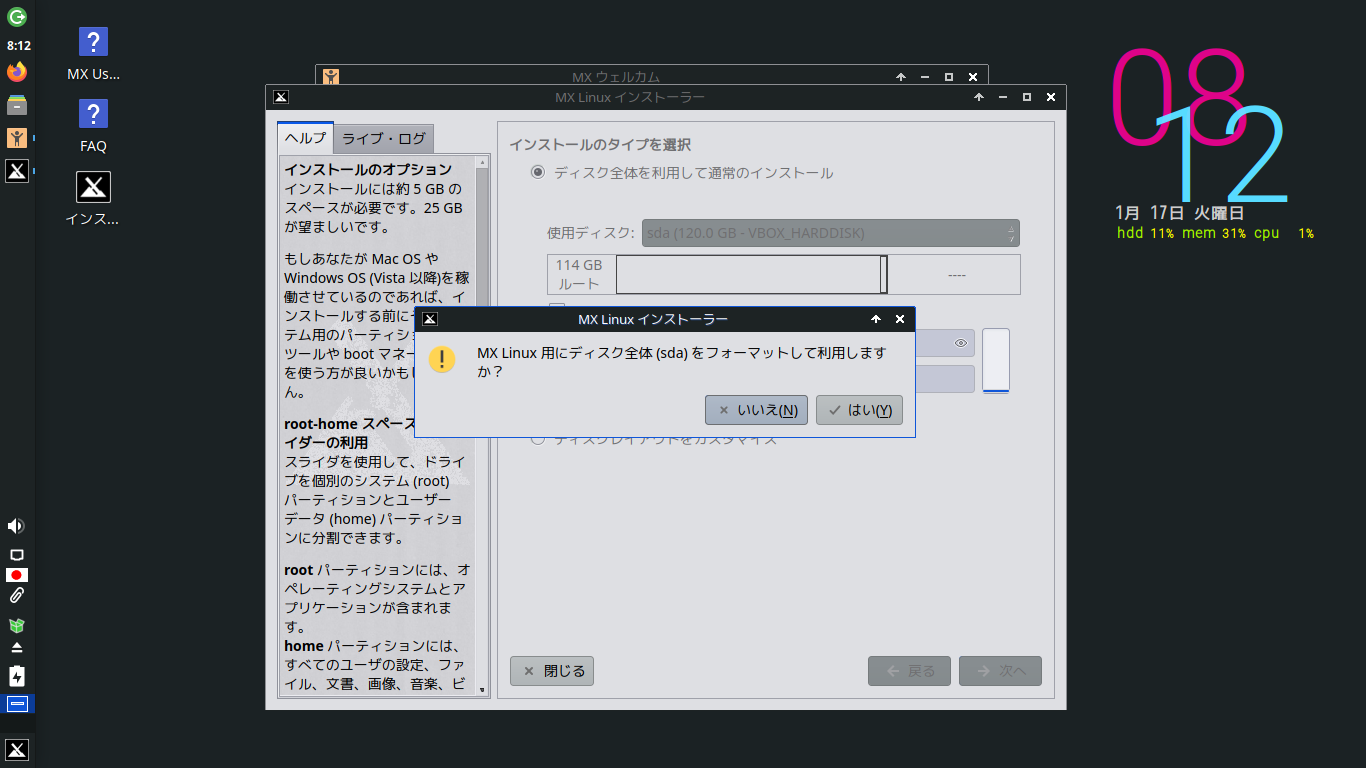Screen dimensions: 1366x768
Task: Toggle password visibility eye icon
Action: click(x=961, y=343)
